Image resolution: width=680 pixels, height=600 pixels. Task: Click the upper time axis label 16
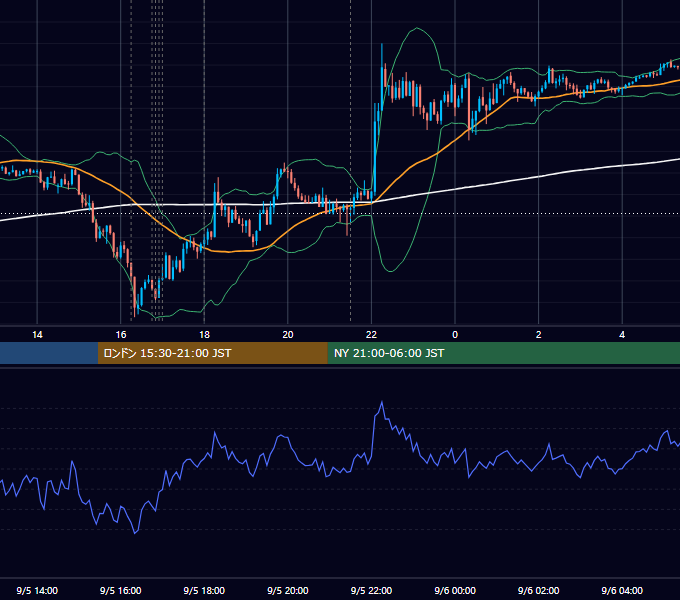click(121, 334)
